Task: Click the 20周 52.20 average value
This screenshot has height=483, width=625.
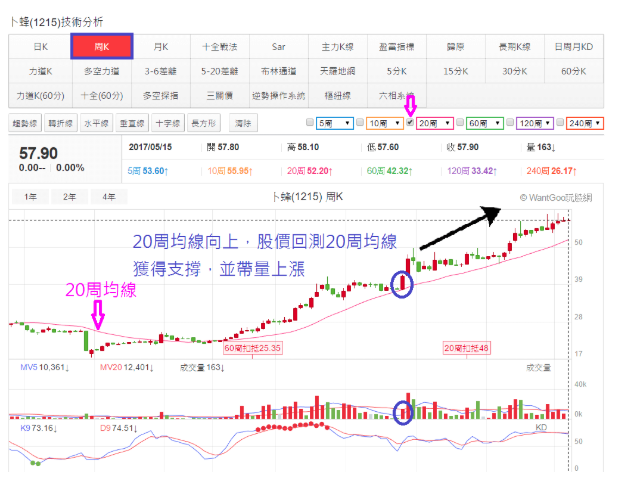Action: pyautogui.click(x=310, y=171)
